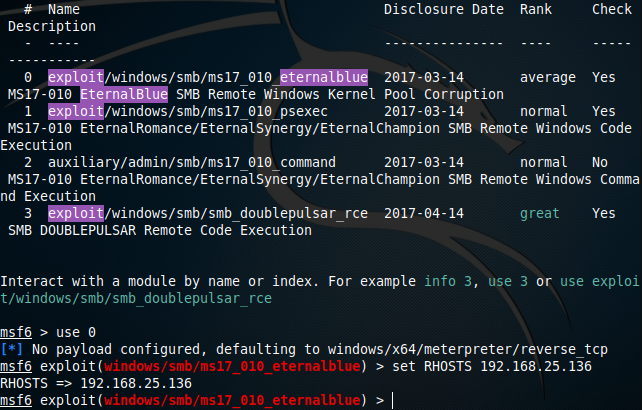
Task: Click auxiliary/admin/smb/ms17_010_command module name
Action: pos(192,162)
